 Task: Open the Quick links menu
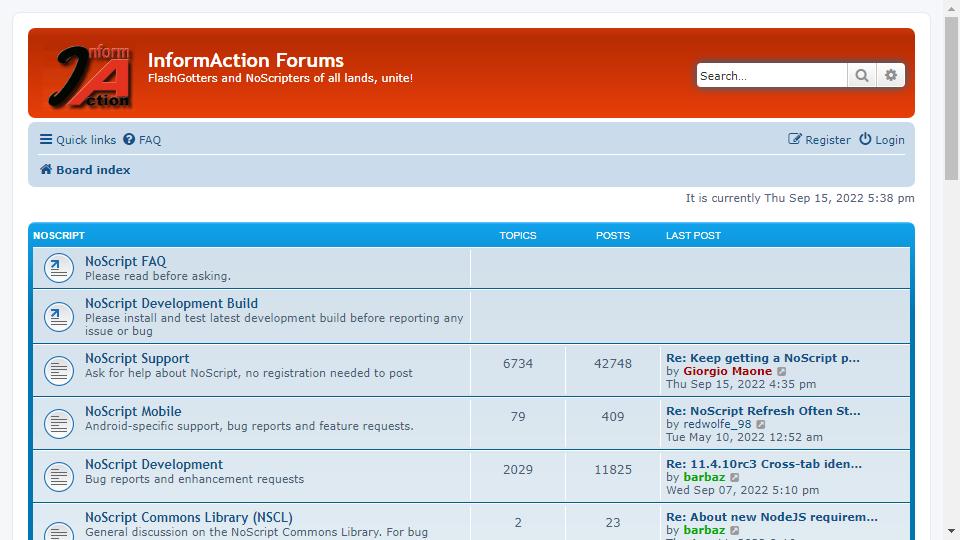point(78,140)
